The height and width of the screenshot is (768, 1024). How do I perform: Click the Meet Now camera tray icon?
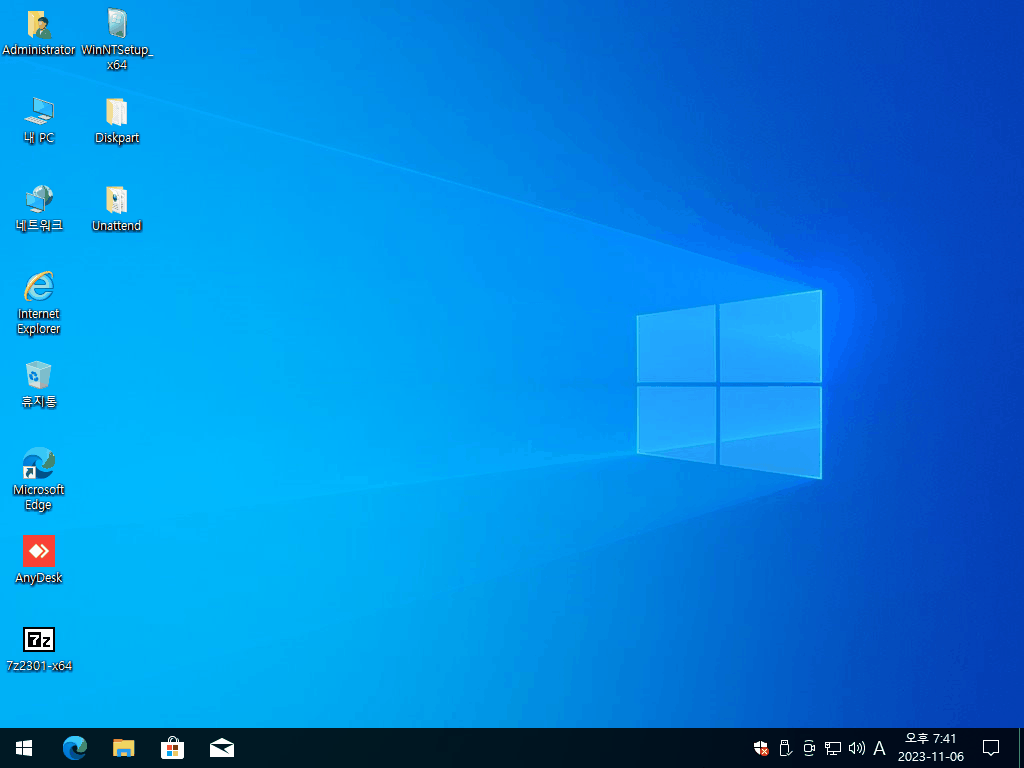point(809,748)
